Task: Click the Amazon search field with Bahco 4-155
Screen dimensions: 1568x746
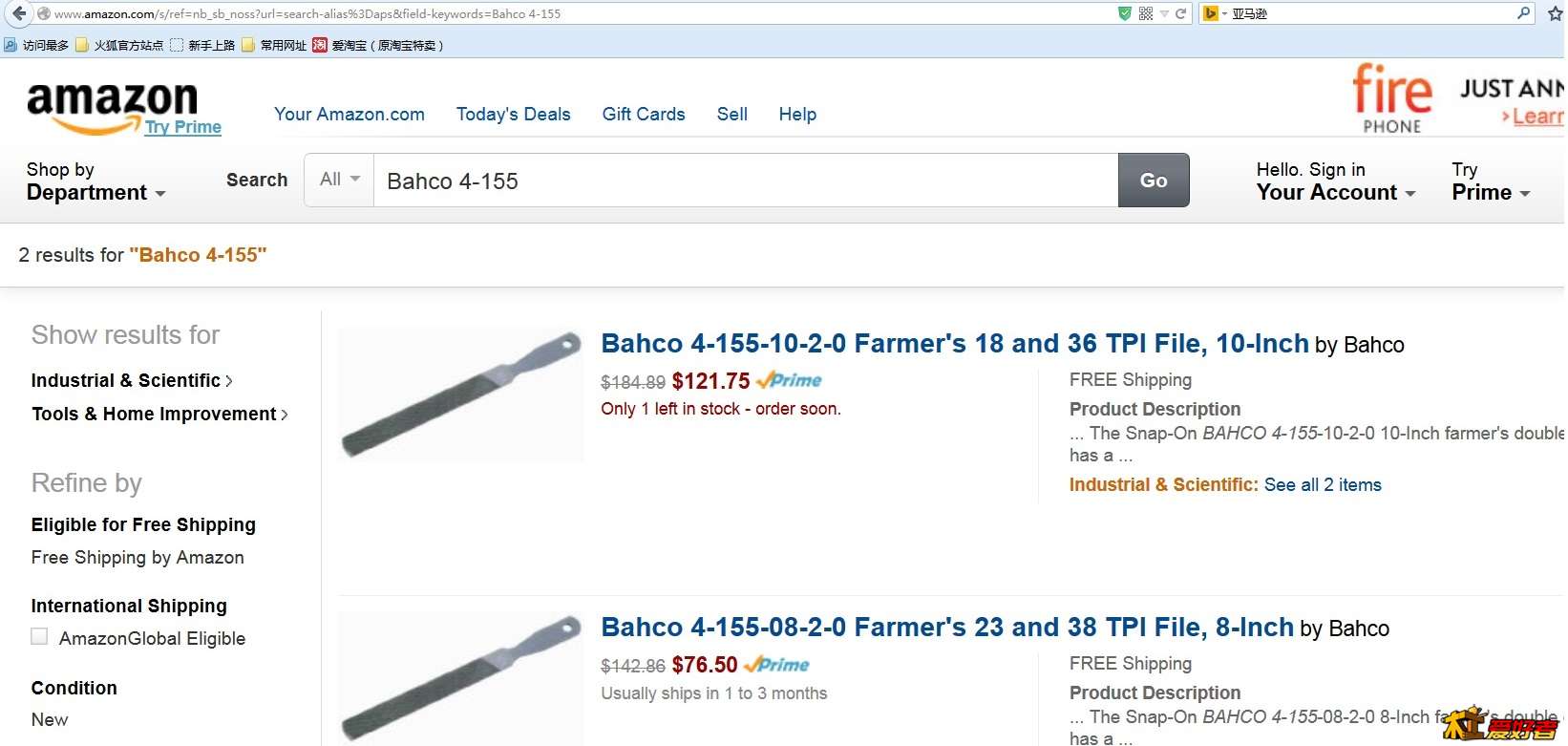Action: pyautogui.click(x=745, y=181)
